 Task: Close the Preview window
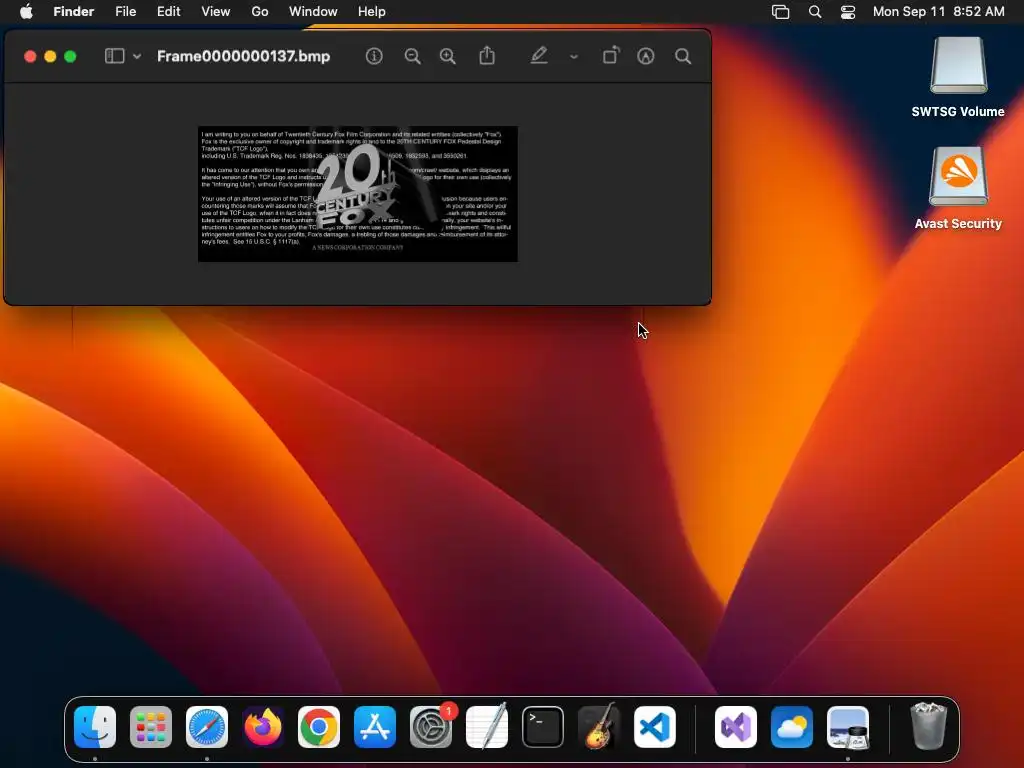click(x=30, y=56)
